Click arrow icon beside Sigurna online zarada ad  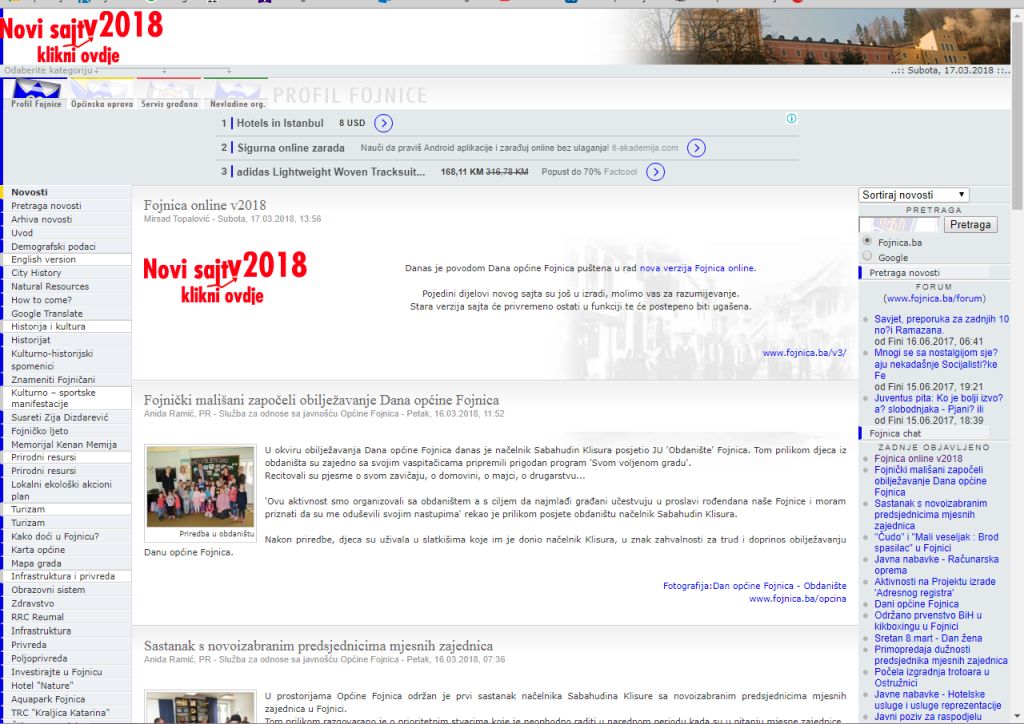[x=697, y=148]
